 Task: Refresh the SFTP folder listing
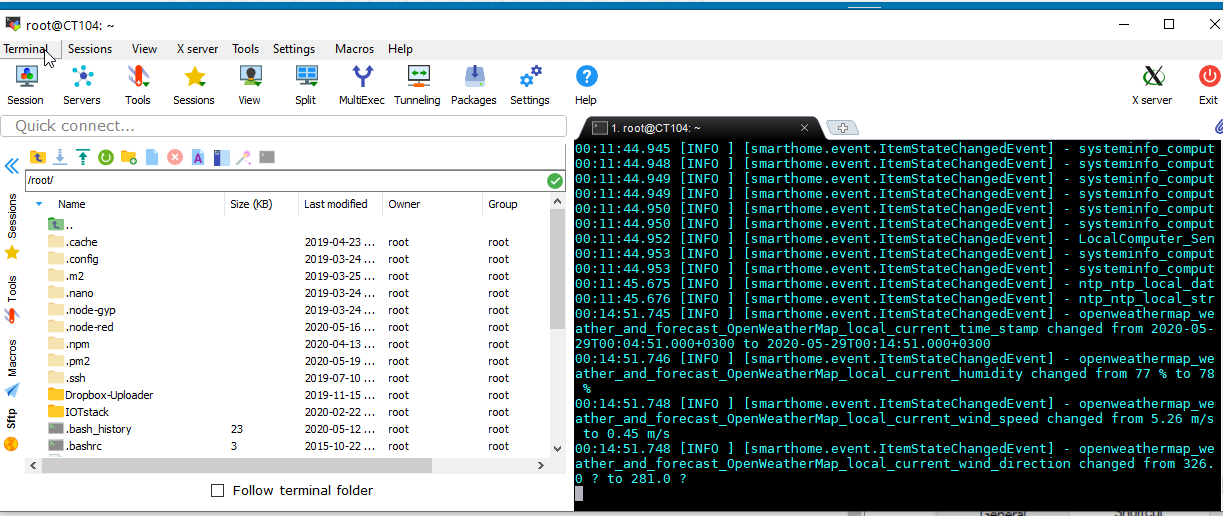pos(105,157)
